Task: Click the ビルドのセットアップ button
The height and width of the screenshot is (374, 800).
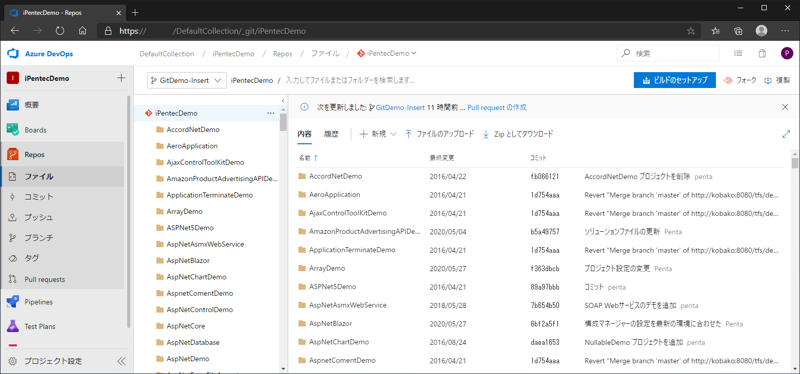Action: [674, 80]
